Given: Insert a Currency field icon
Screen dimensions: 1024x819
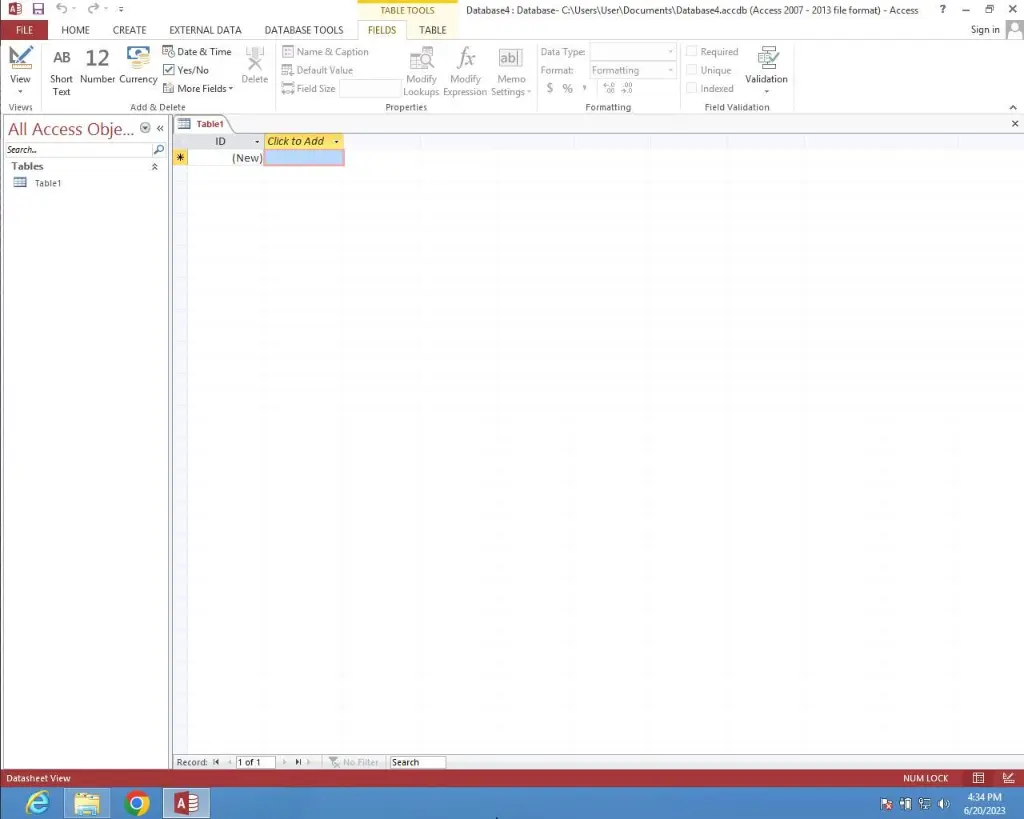Looking at the screenshot, I should coord(138,66).
